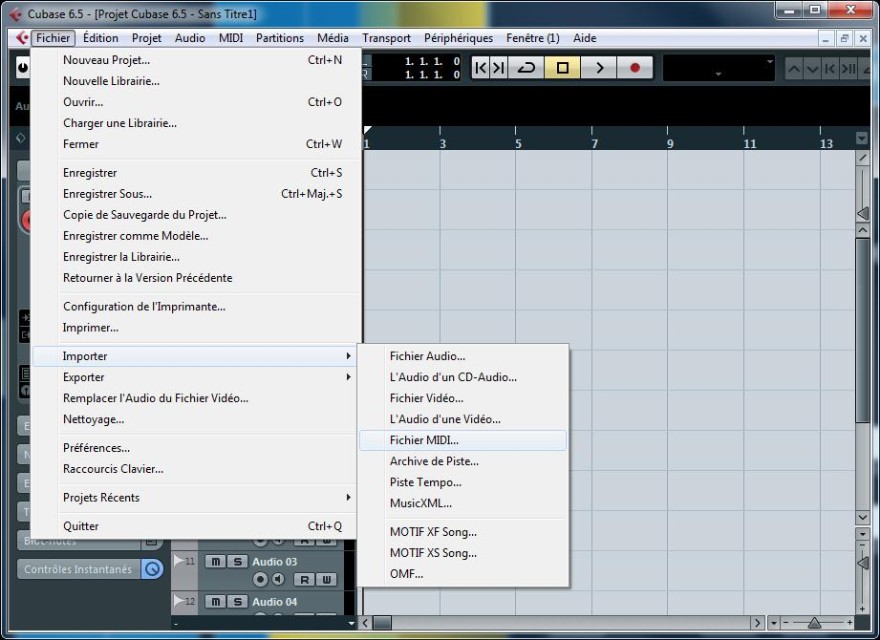Open the Partitions menu
The image size is (880, 640).
click(x=279, y=38)
